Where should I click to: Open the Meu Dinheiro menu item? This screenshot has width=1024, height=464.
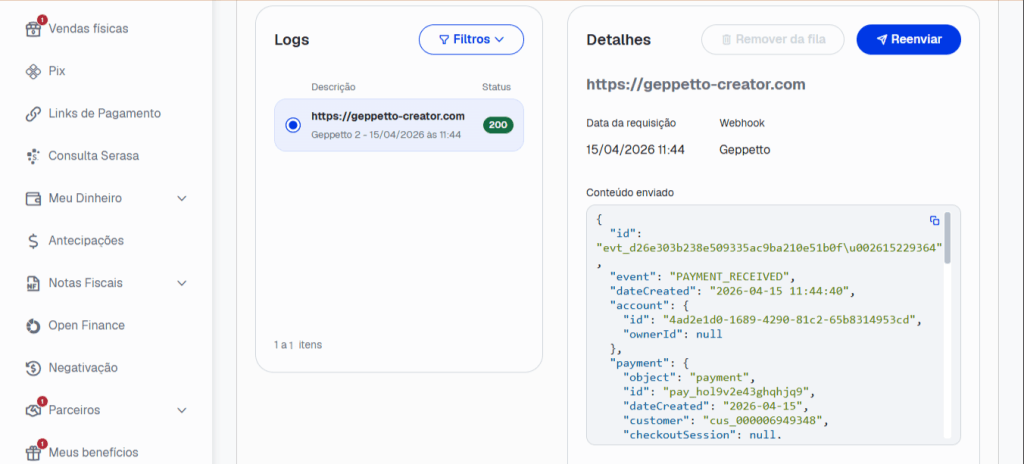tap(85, 198)
